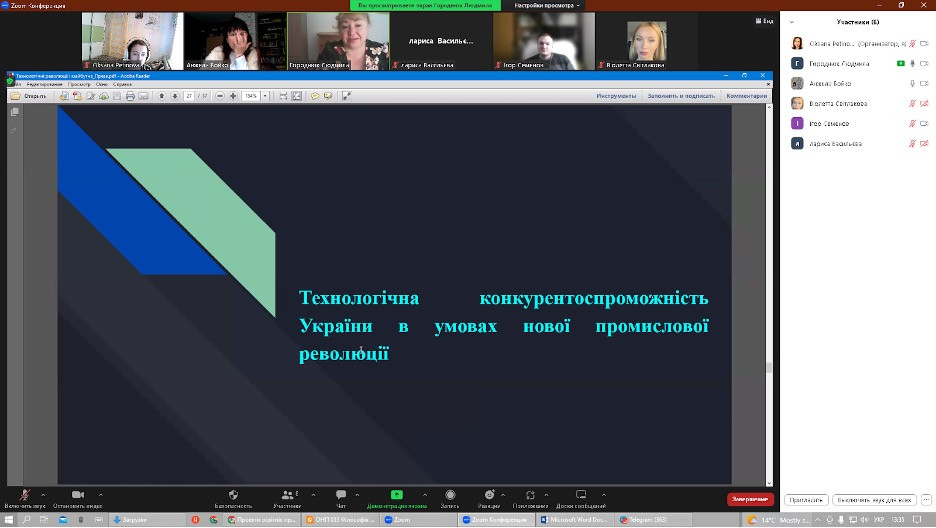
Task: Click mute all participants button
Action: tap(874, 499)
